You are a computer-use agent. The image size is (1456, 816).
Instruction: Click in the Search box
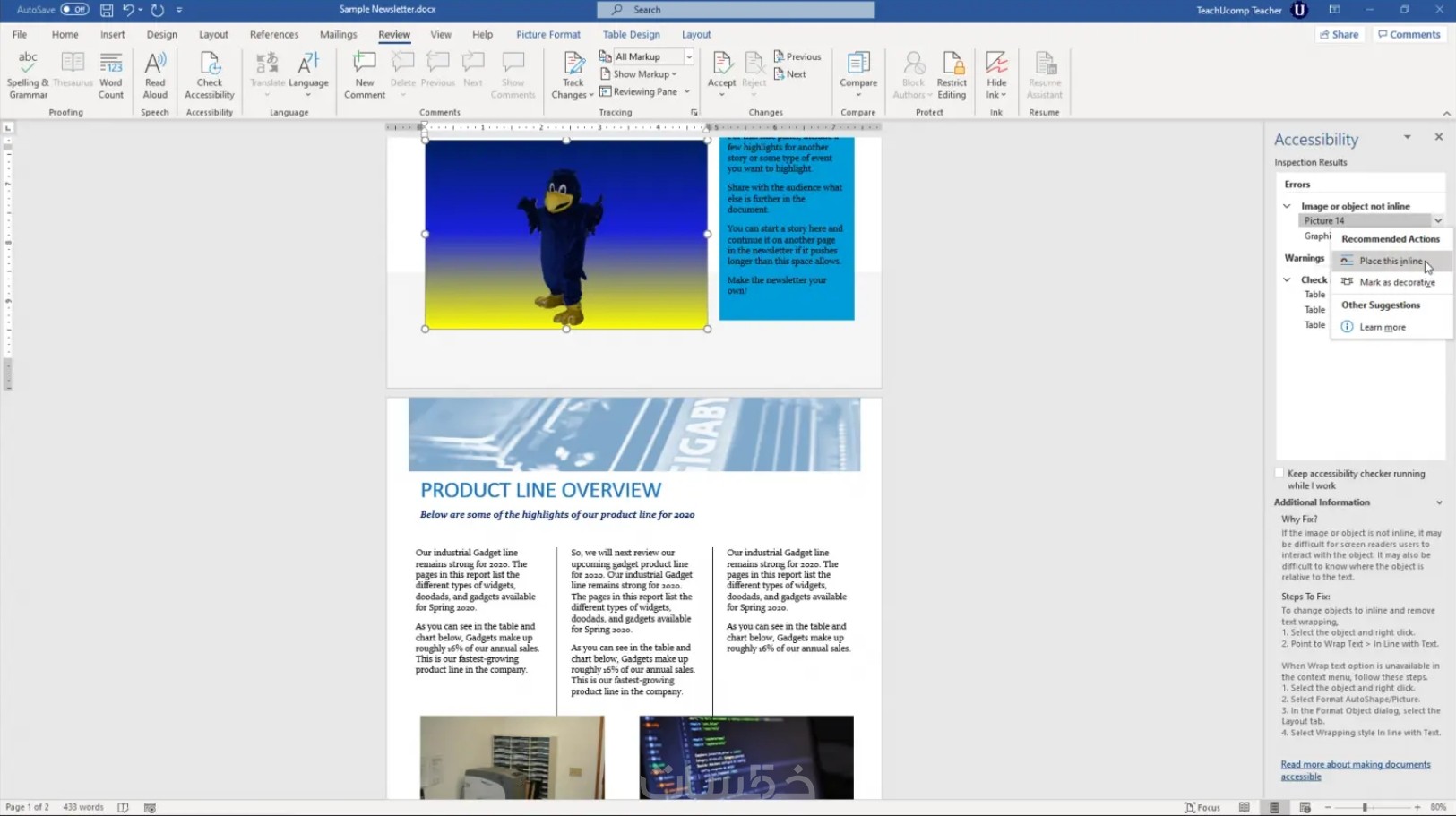(736, 10)
